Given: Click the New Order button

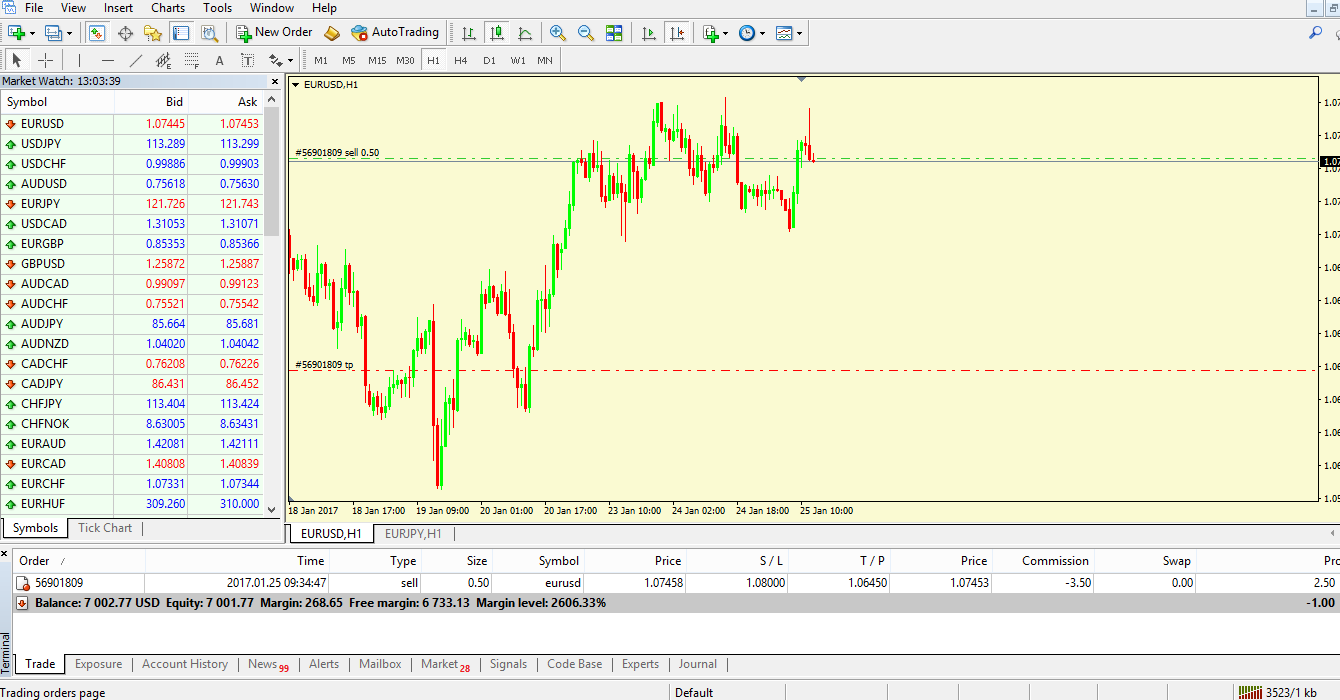Looking at the screenshot, I should tap(274, 32).
